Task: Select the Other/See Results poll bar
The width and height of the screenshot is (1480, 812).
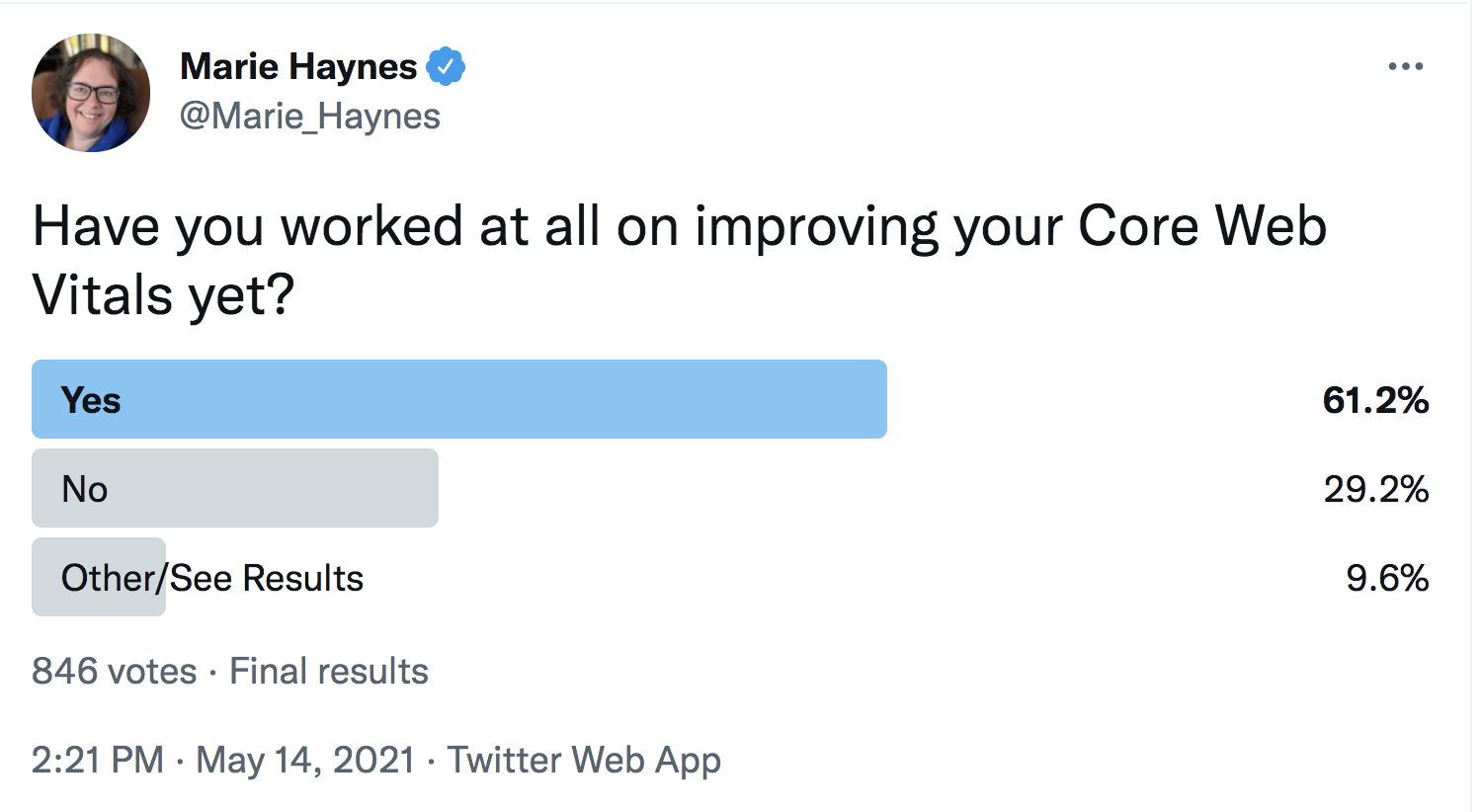Action: pos(99,577)
